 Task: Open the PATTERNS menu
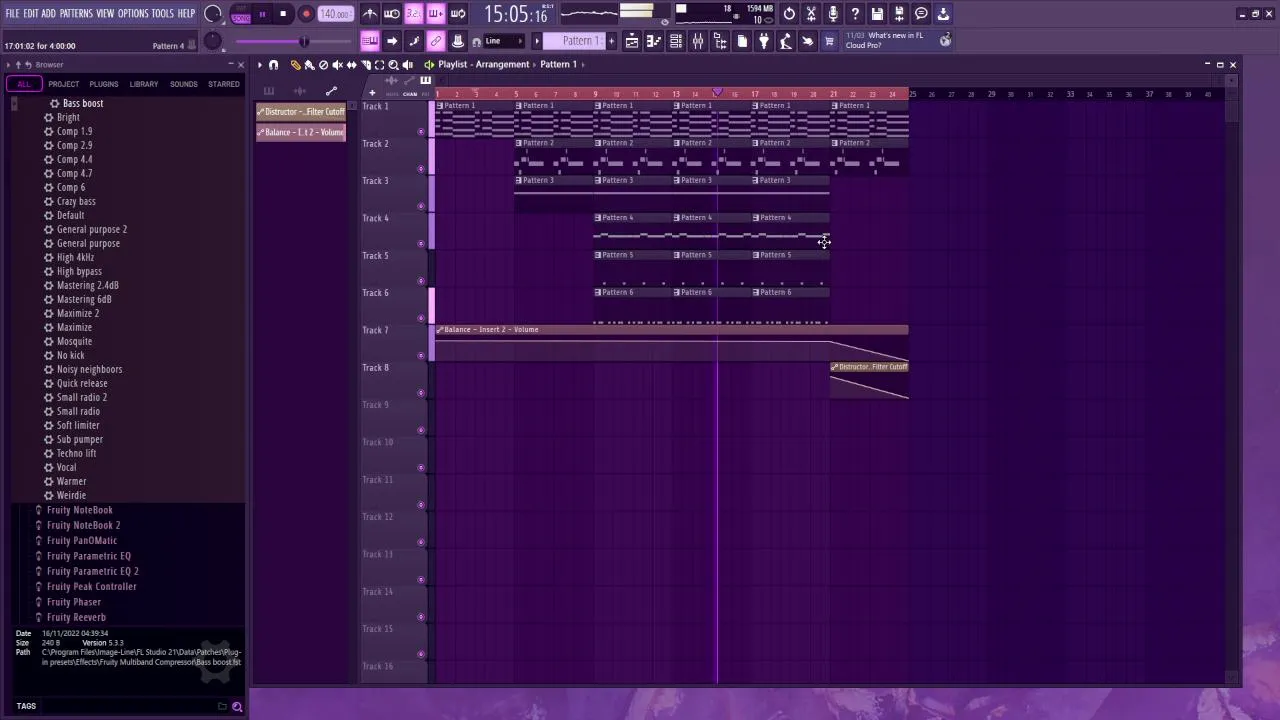(x=76, y=14)
